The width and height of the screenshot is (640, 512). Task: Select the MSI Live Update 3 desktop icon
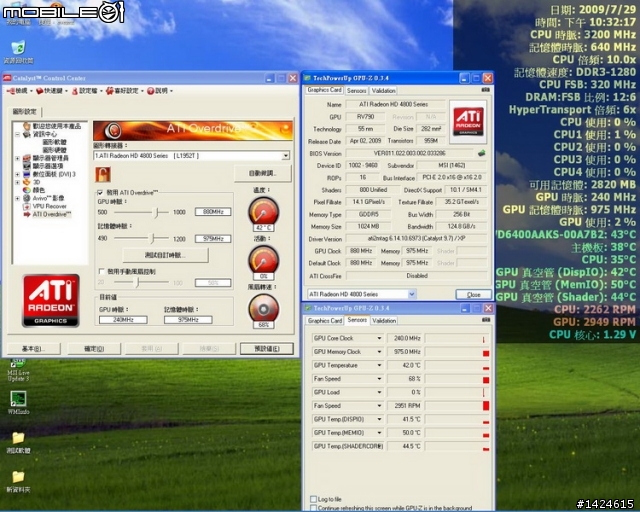tap(18, 370)
